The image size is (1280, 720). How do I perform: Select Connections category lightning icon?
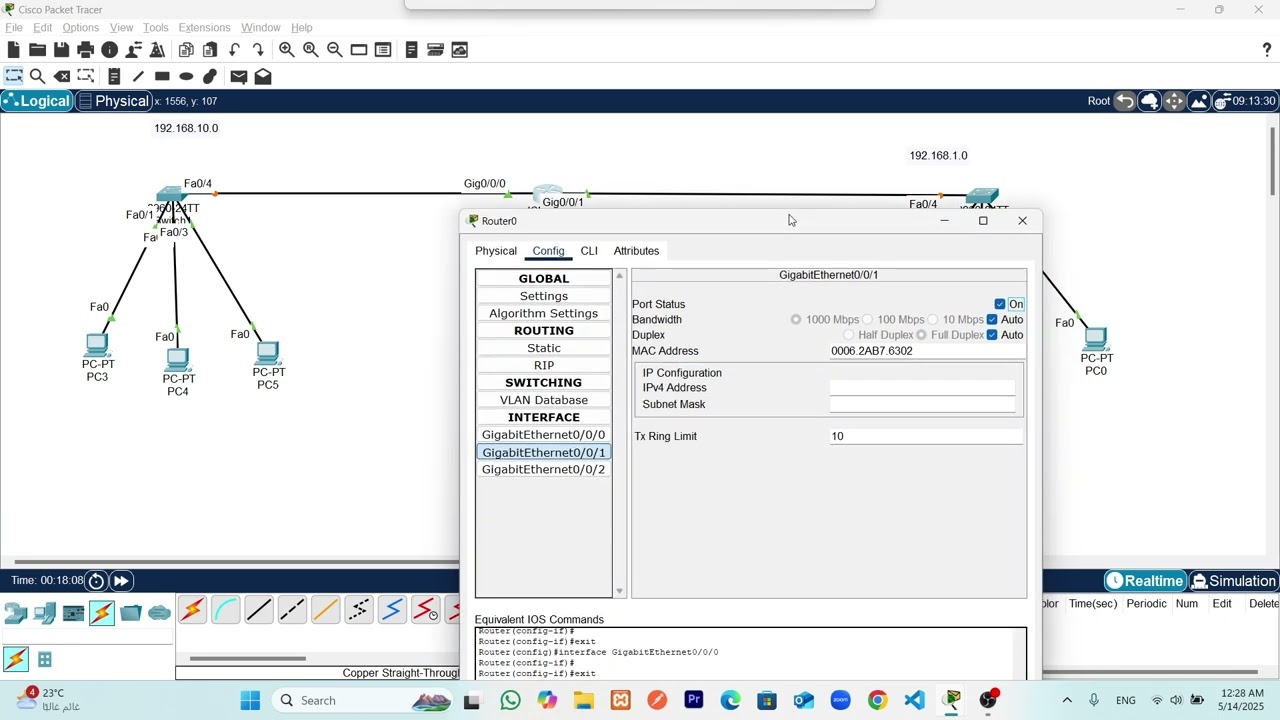pyautogui.click(x=102, y=612)
